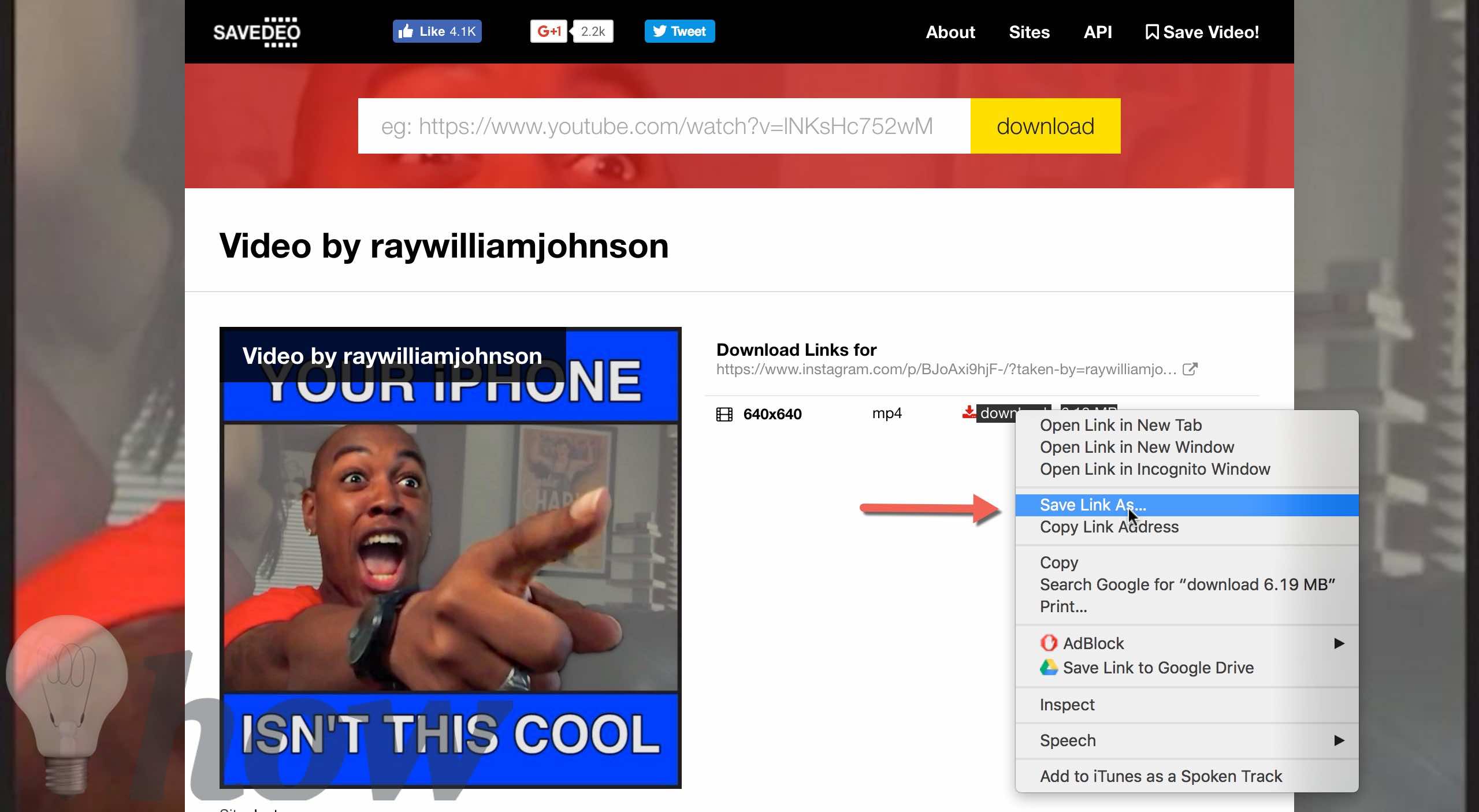
Task: Choose Print... from the context menu
Action: pyautogui.click(x=1187, y=606)
